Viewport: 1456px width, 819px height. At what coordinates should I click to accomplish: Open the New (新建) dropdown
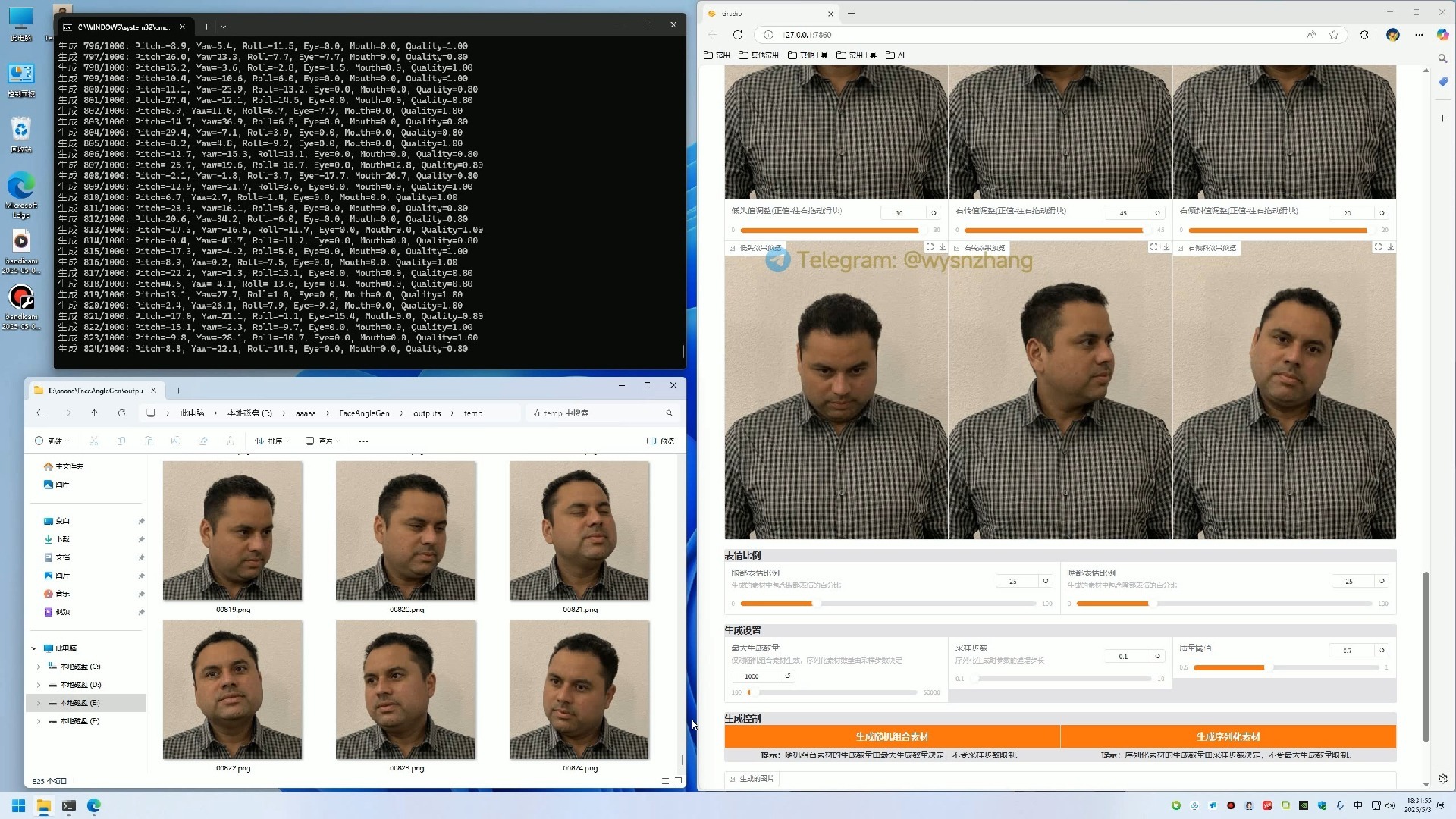tap(52, 441)
